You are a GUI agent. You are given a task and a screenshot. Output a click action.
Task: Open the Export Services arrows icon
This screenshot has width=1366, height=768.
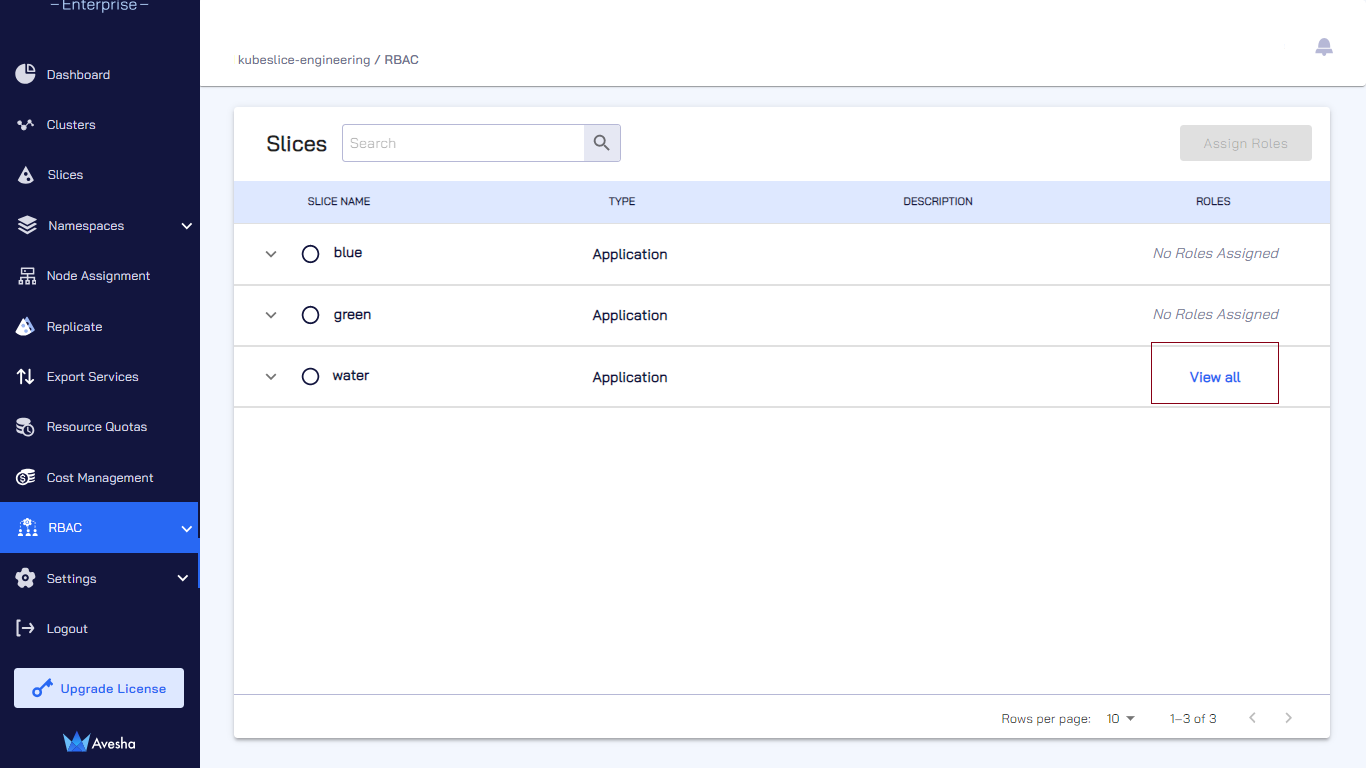[26, 377]
